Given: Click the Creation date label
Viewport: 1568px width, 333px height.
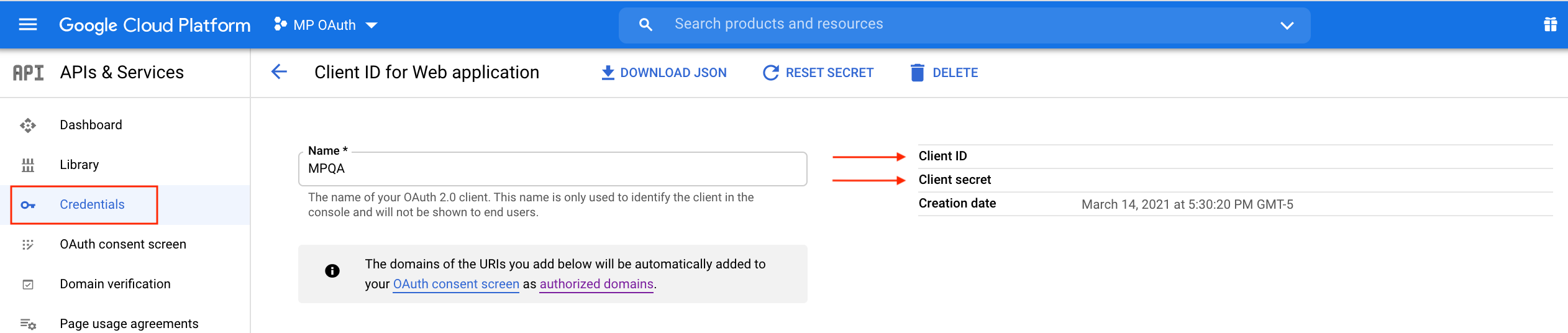Looking at the screenshot, I should pos(957,204).
